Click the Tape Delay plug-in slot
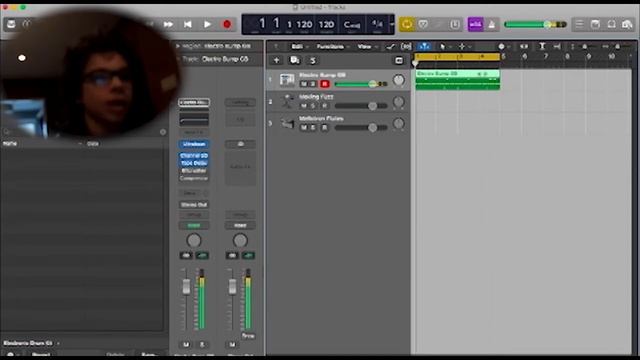Image resolution: width=640 pixels, height=360 pixels. 194,163
